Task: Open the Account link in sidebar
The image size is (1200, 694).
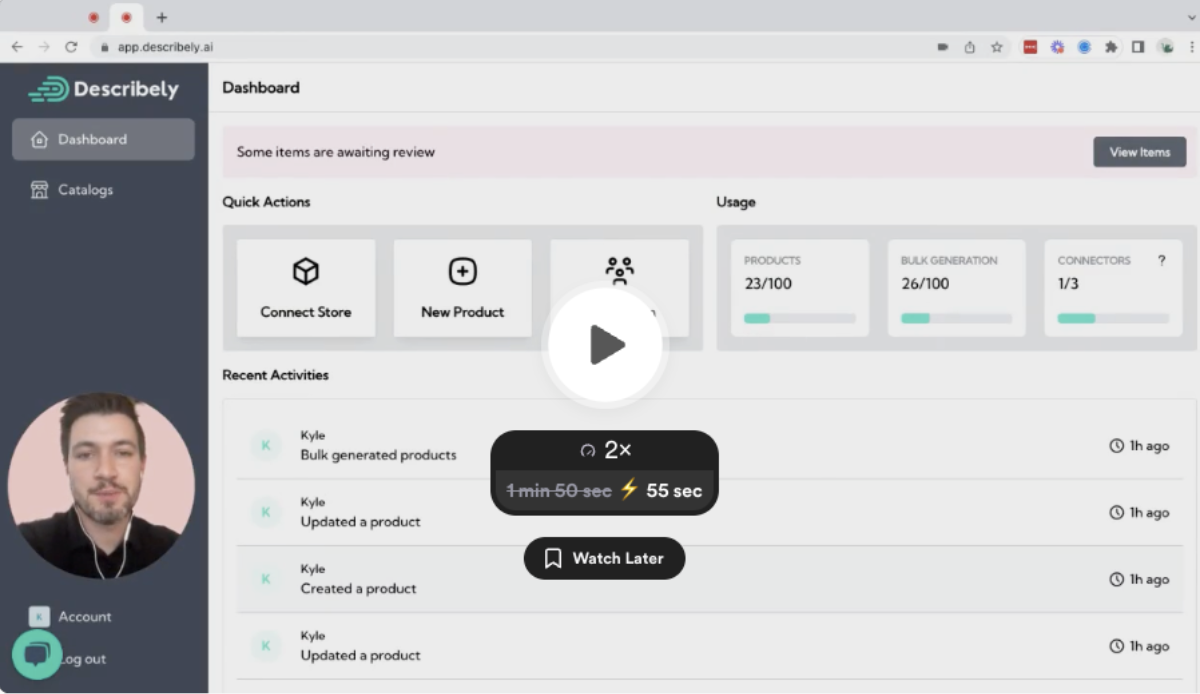Action: tap(84, 616)
